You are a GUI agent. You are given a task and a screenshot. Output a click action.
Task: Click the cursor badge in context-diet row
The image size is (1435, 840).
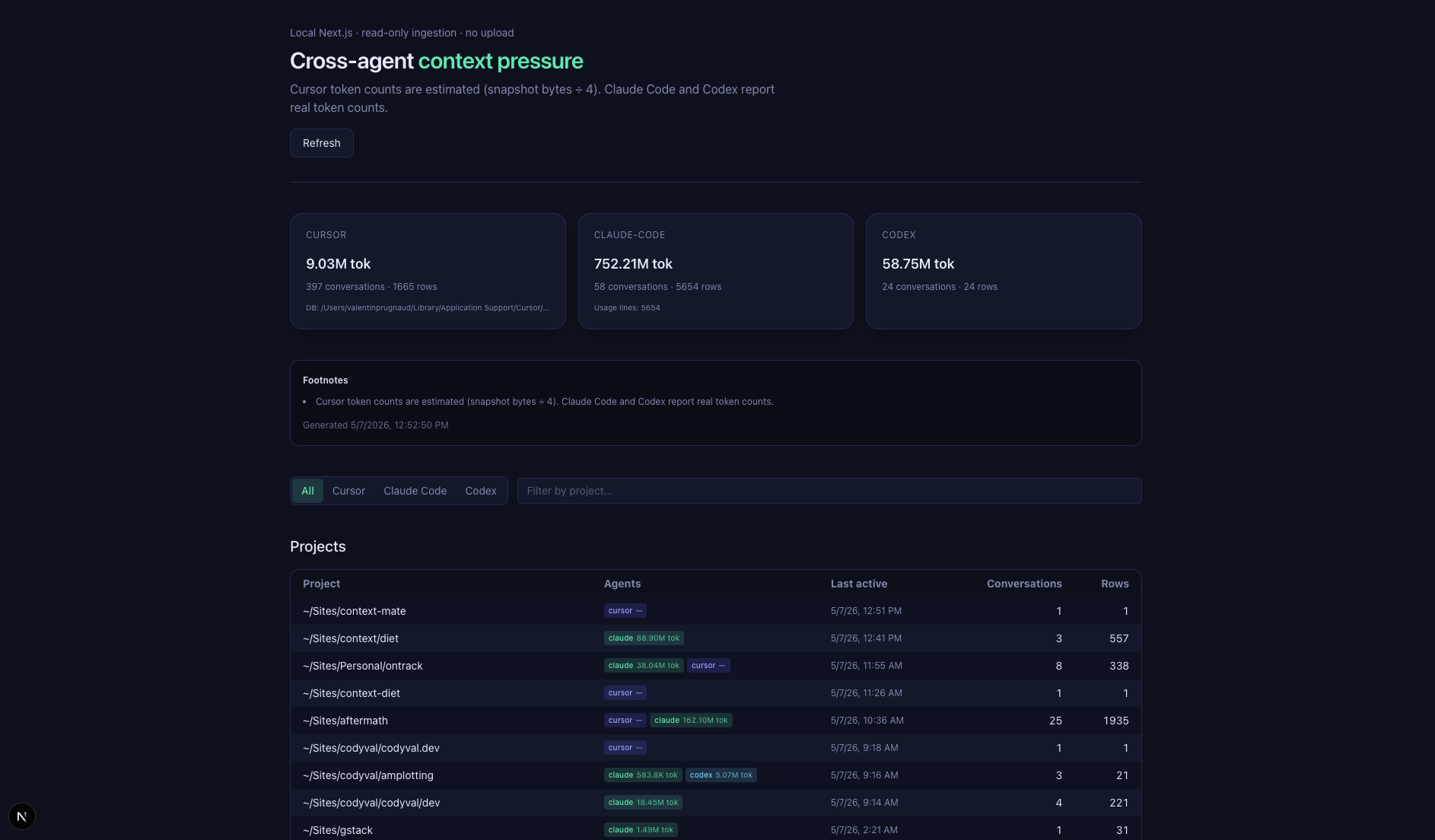(x=625, y=693)
